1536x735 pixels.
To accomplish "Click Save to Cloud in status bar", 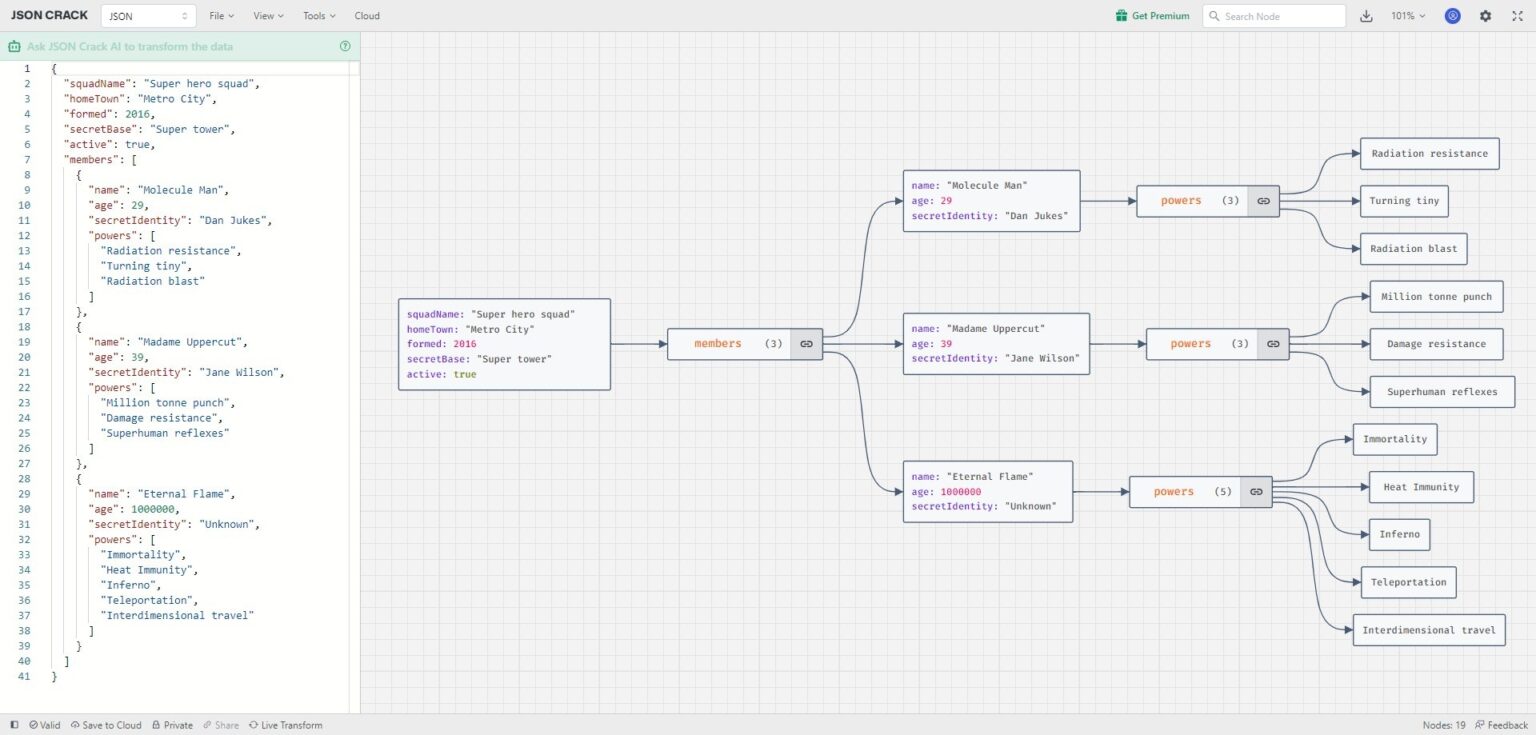I will [x=106, y=725].
